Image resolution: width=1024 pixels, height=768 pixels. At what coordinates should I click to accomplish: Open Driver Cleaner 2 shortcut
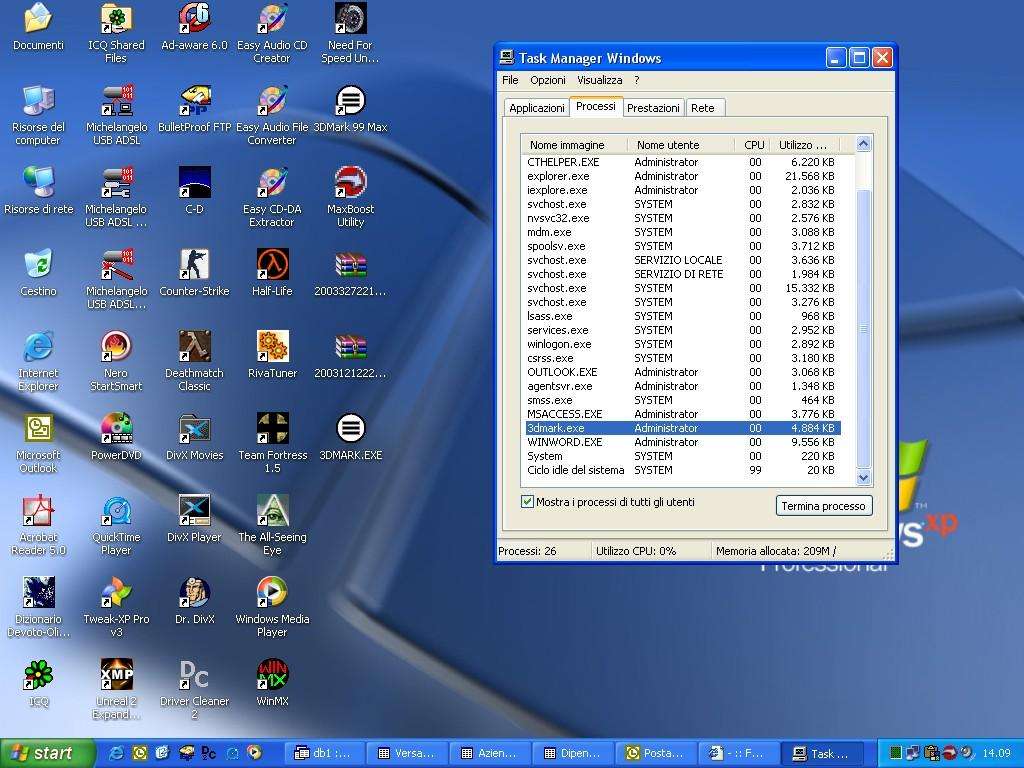[x=194, y=690]
